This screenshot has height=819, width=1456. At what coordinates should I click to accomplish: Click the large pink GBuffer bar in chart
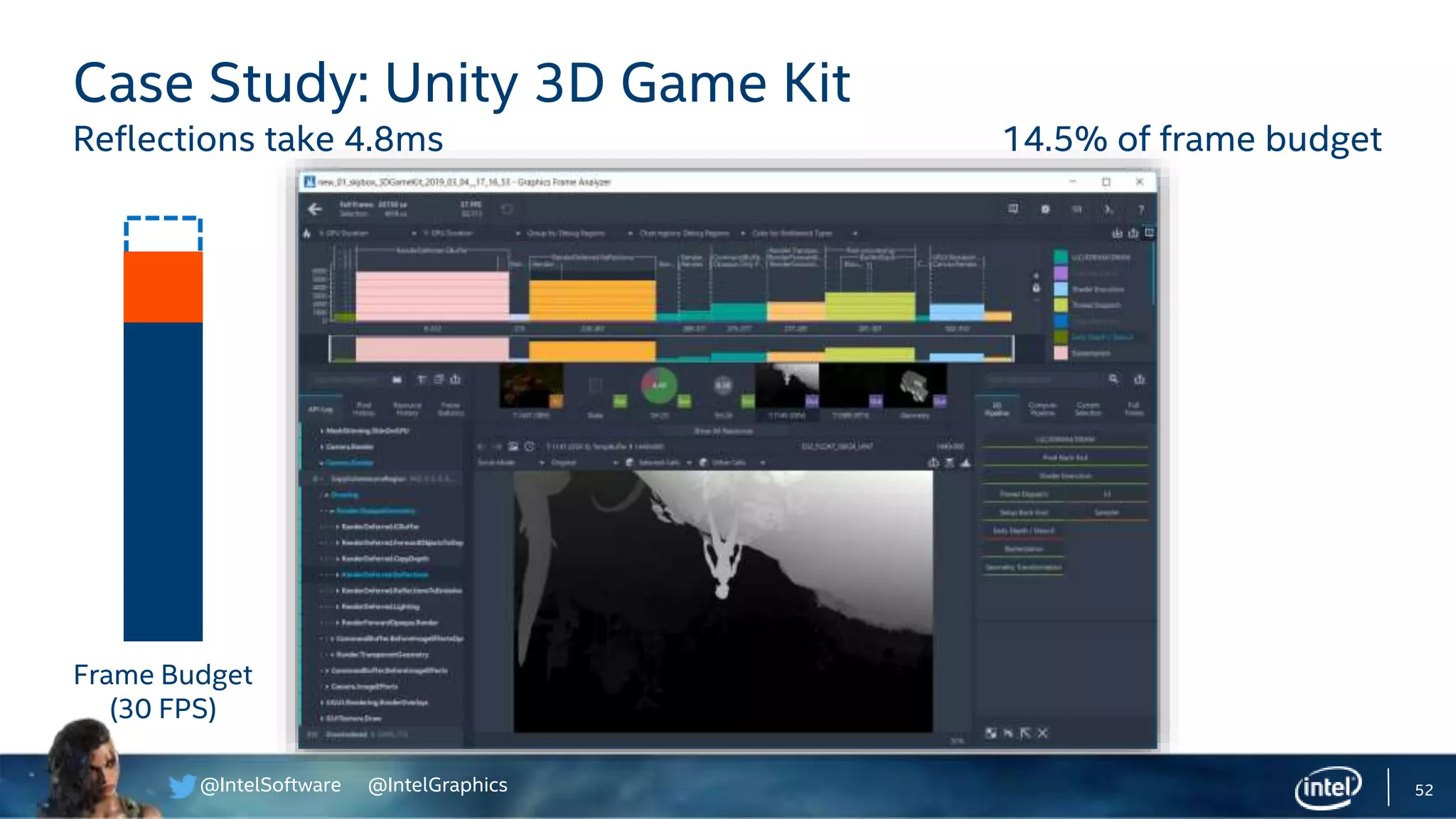pyautogui.click(x=432, y=296)
